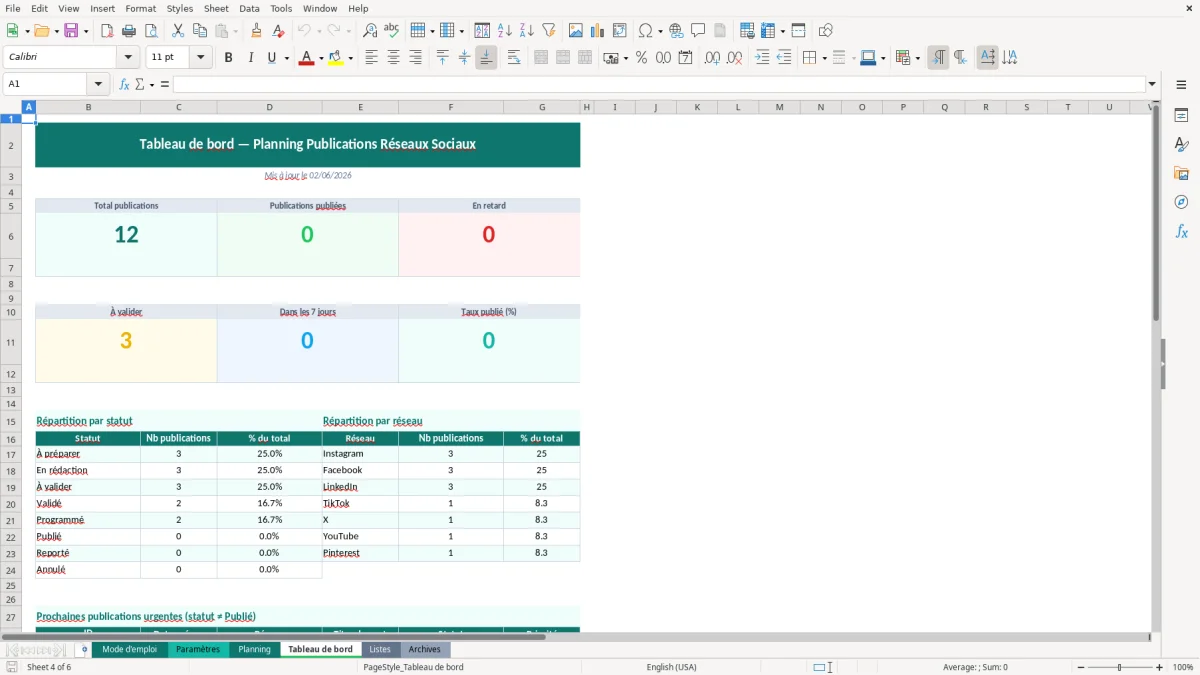Click the zoom-in plus button
1200x675 pixels.
[x=1160, y=667]
